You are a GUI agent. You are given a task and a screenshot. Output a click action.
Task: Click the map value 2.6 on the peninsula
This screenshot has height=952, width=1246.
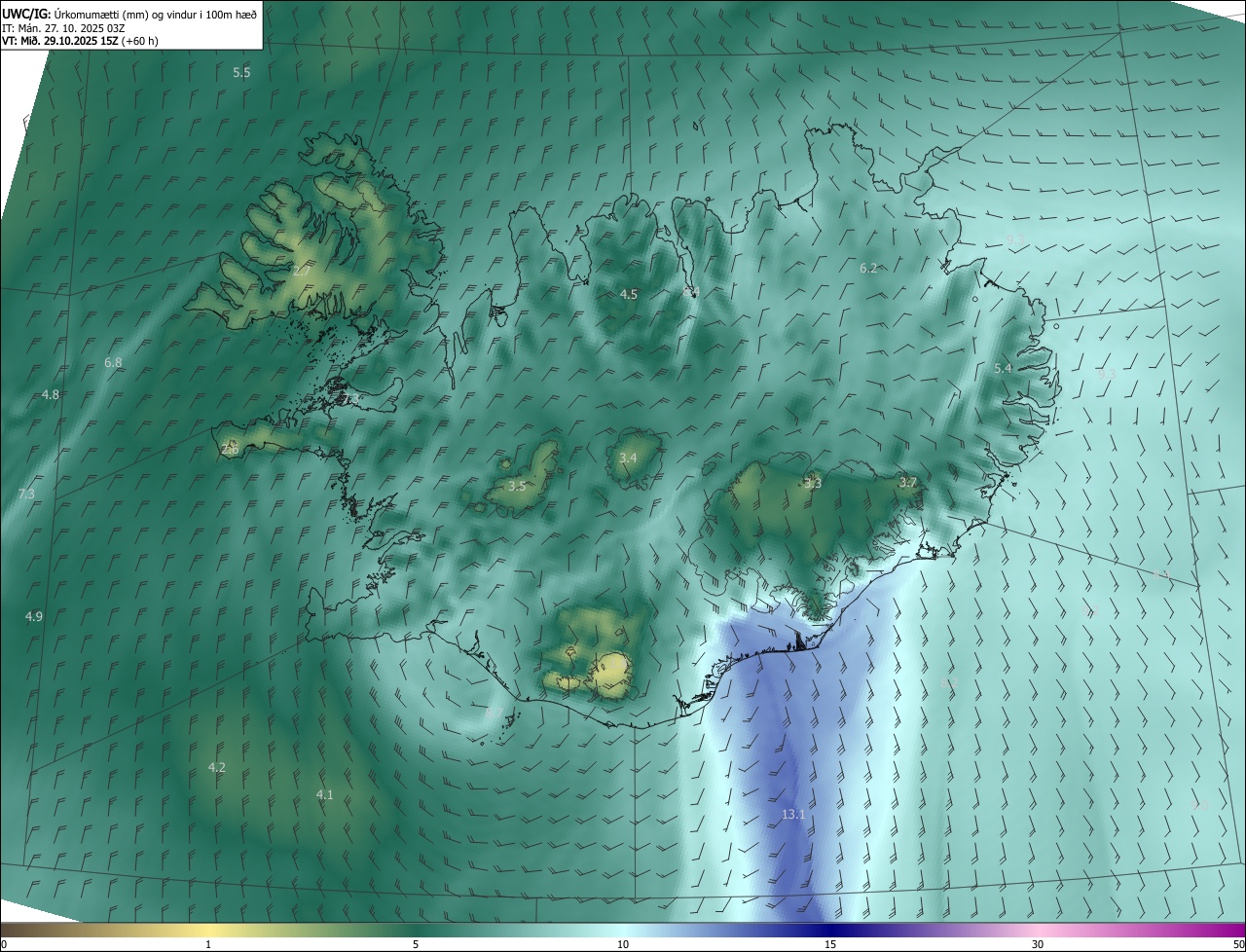(230, 450)
